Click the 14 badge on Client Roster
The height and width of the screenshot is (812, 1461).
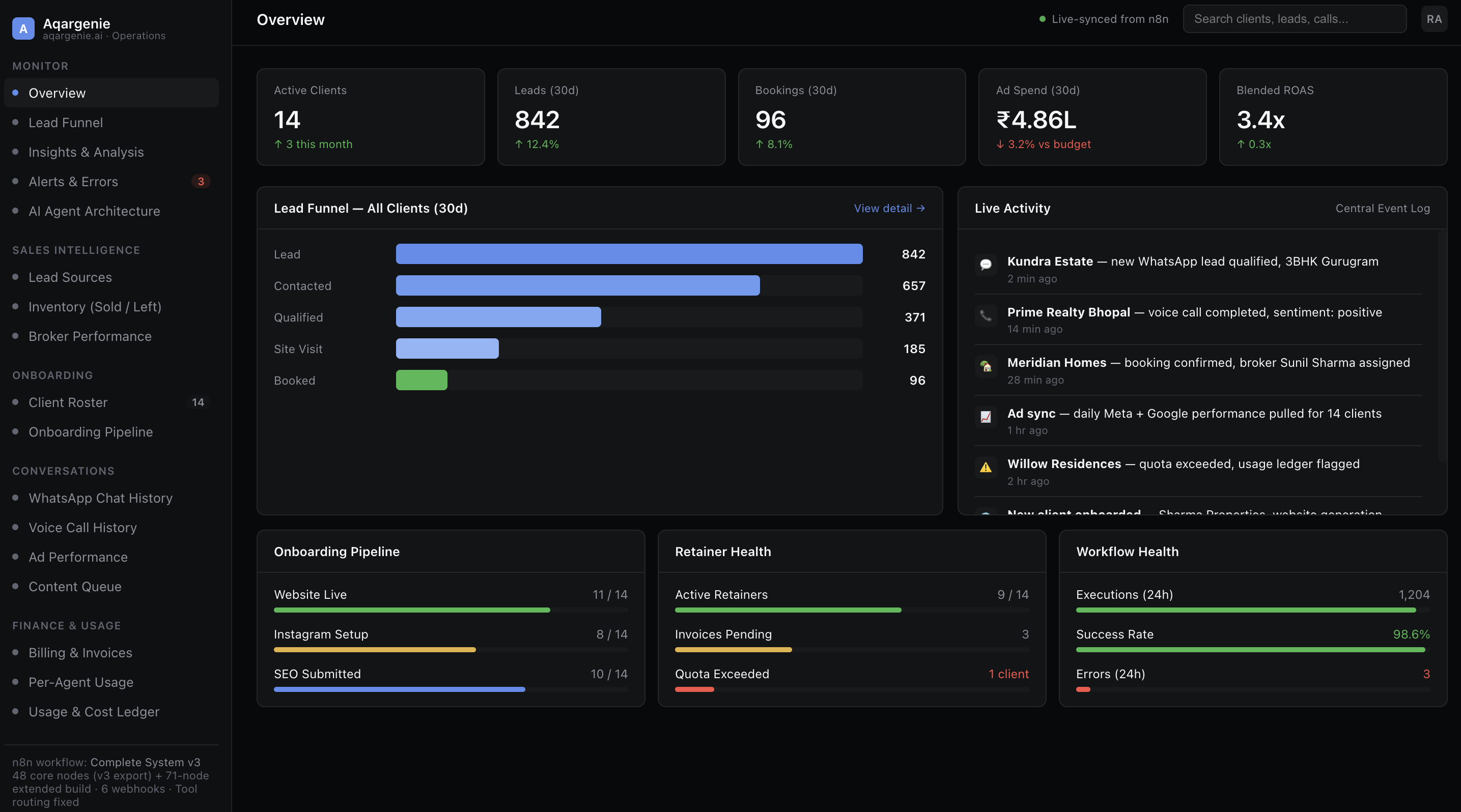pos(198,402)
